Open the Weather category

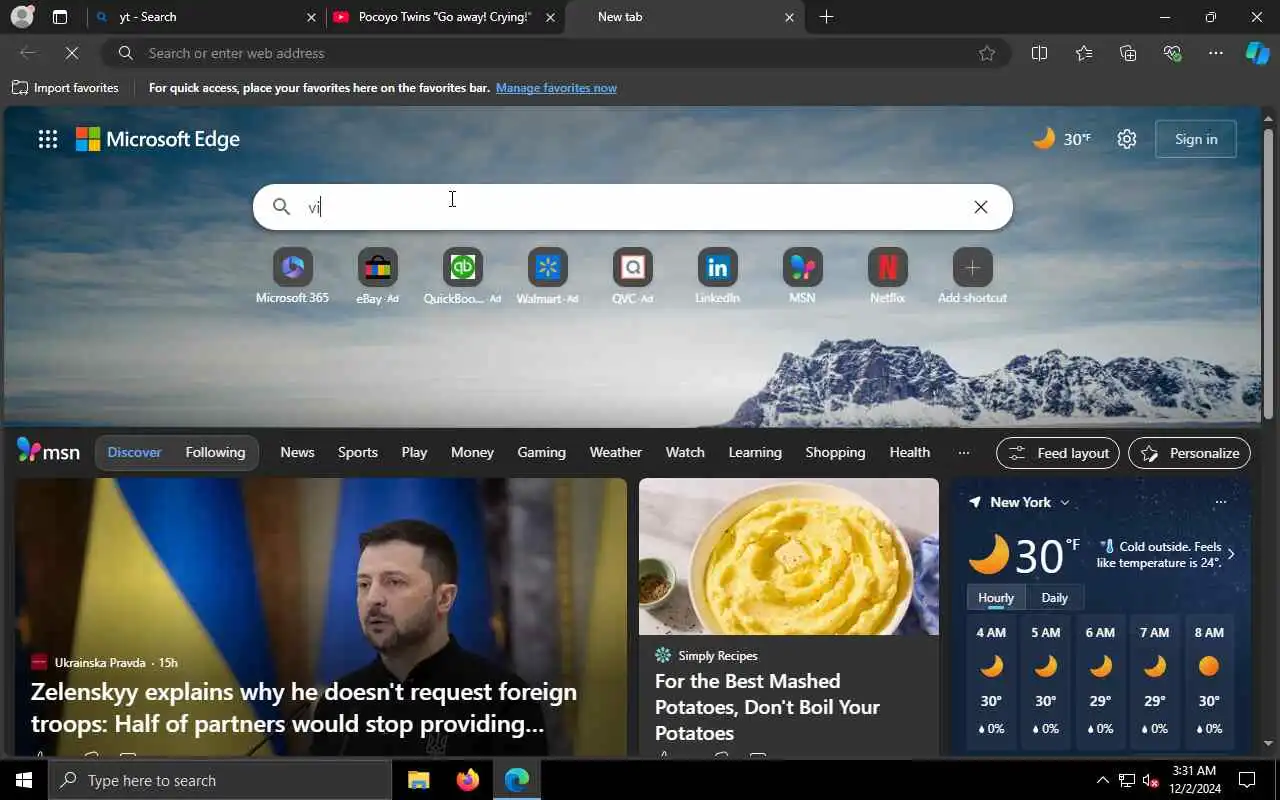point(616,452)
